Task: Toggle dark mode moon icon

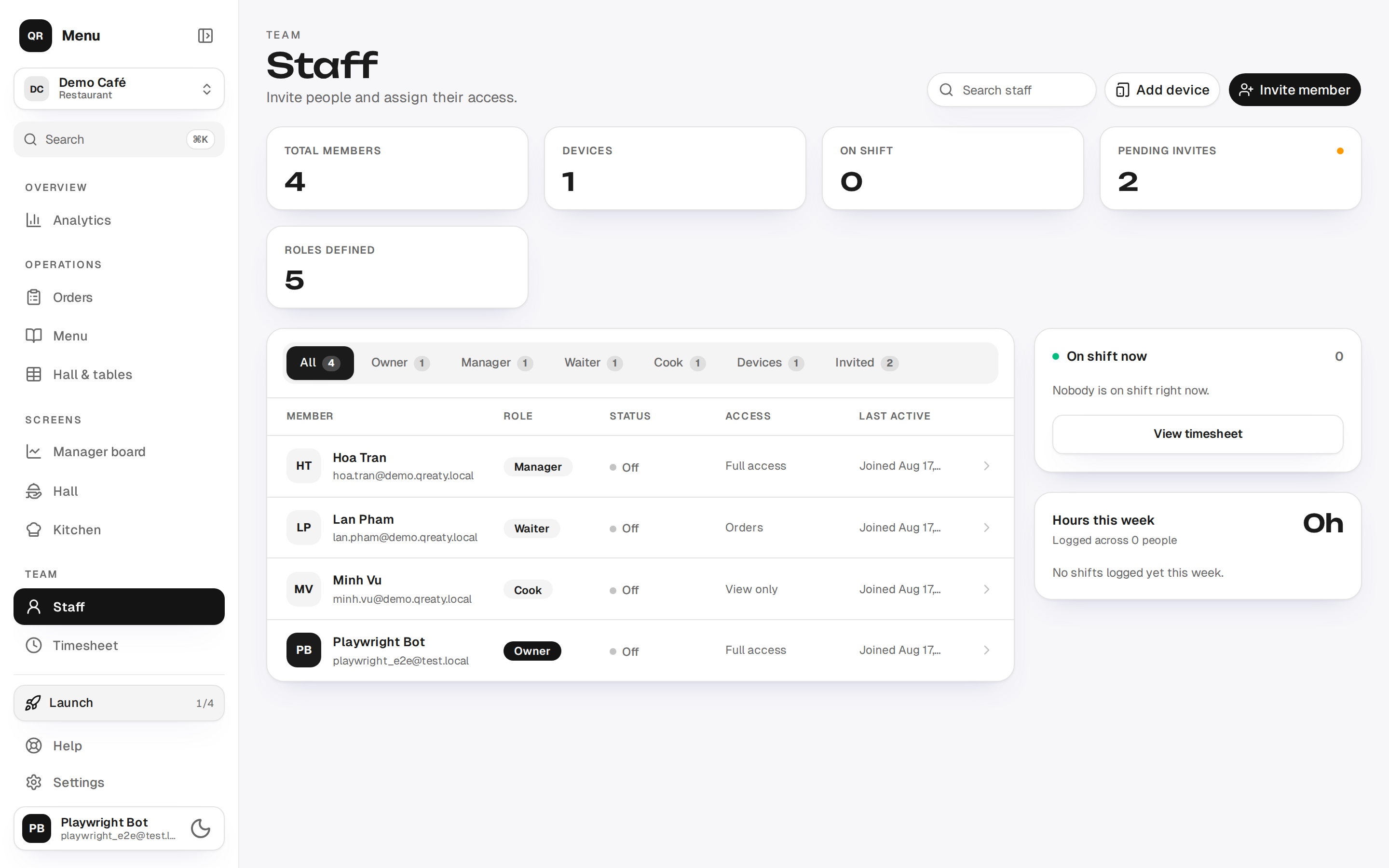Action: pos(200,828)
